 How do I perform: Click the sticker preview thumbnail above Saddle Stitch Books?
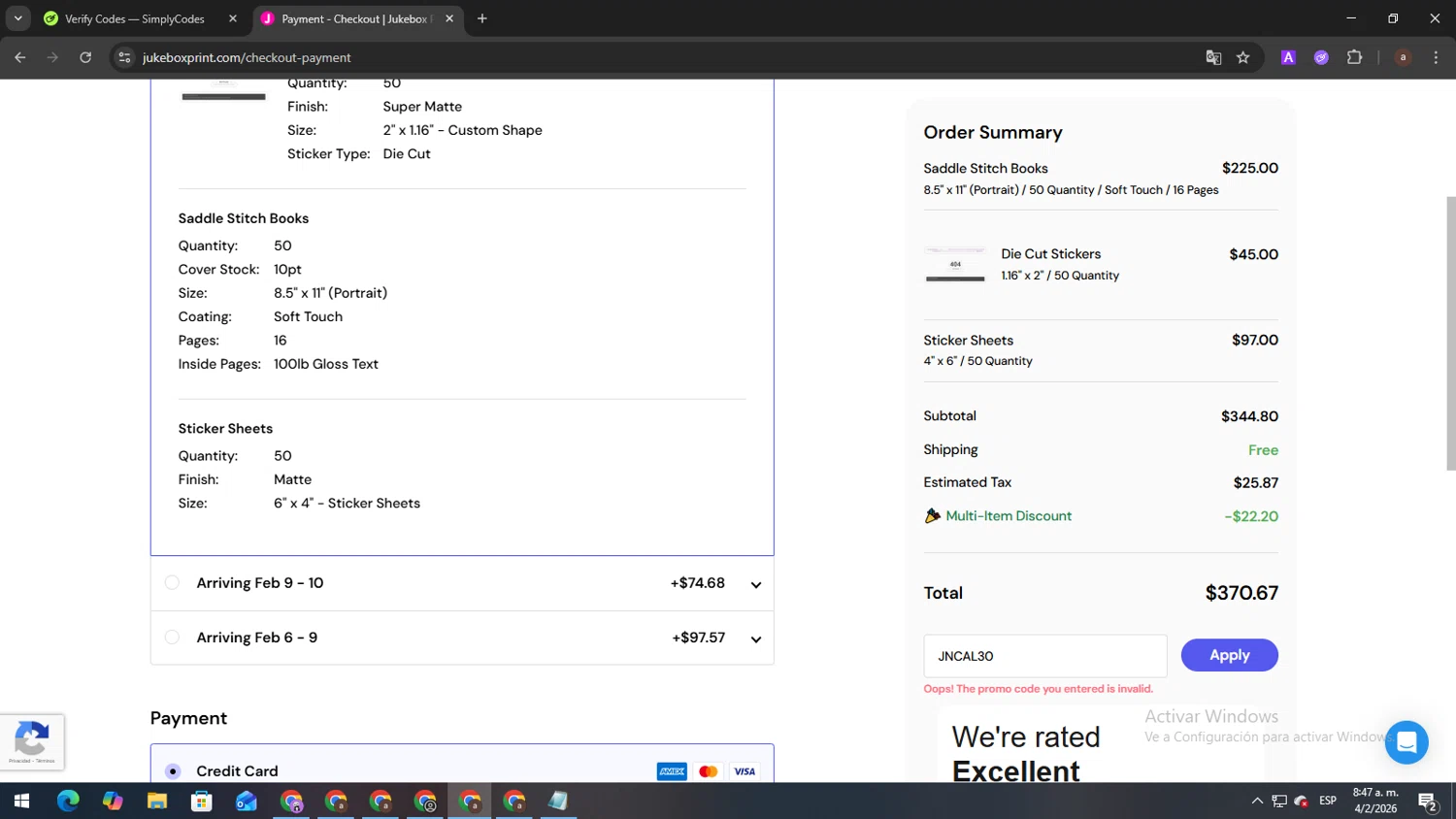click(x=223, y=91)
